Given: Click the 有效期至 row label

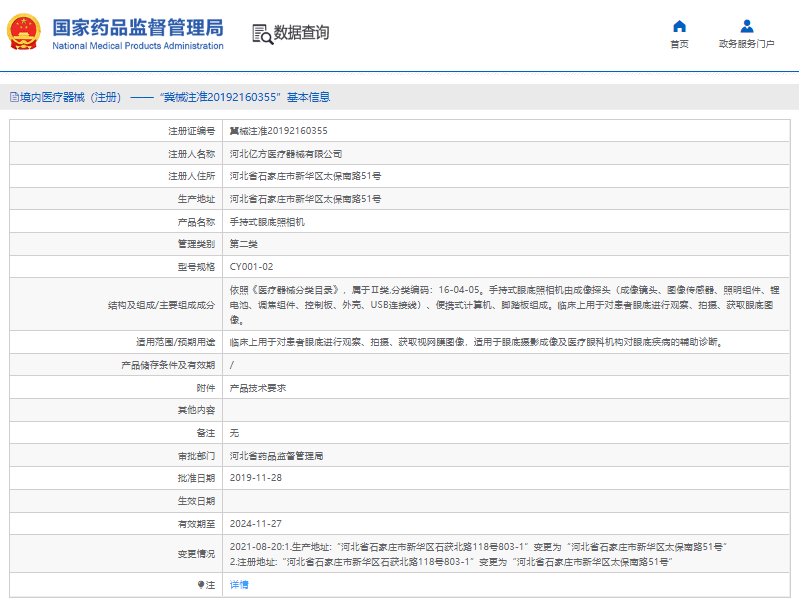Looking at the screenshot, I should tap(196, 523).
